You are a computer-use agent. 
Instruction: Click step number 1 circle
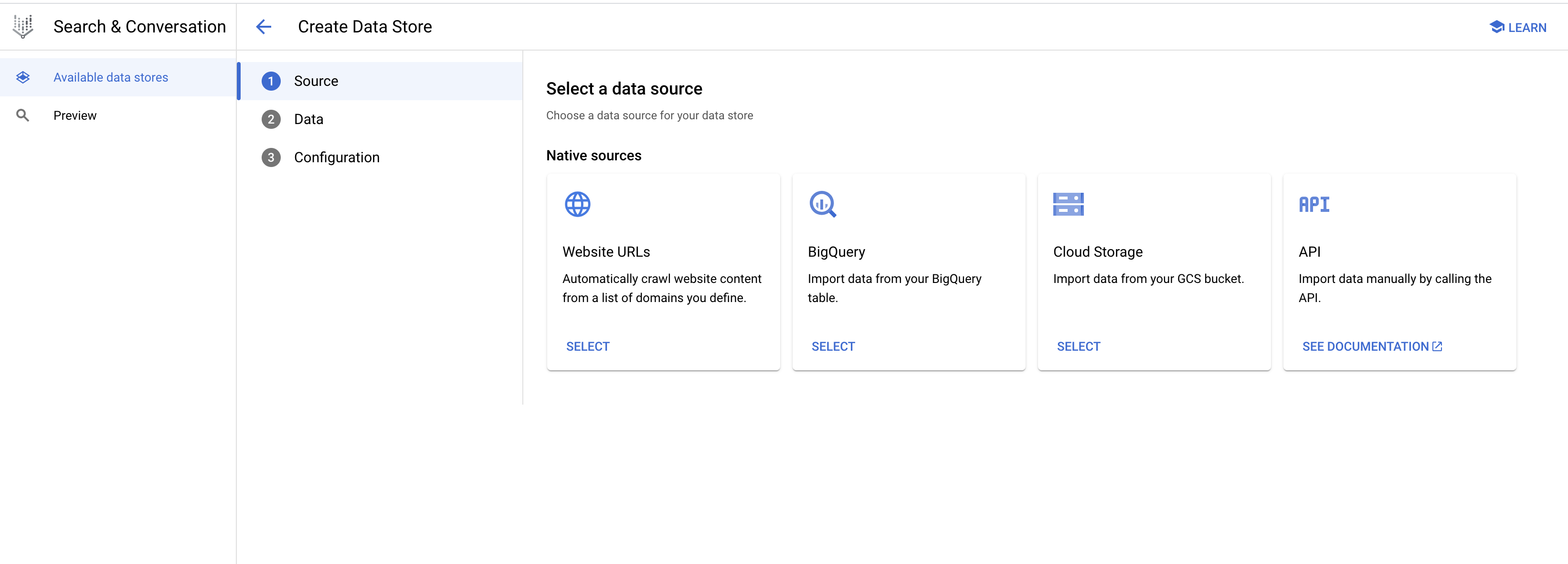tap(271, 81)
